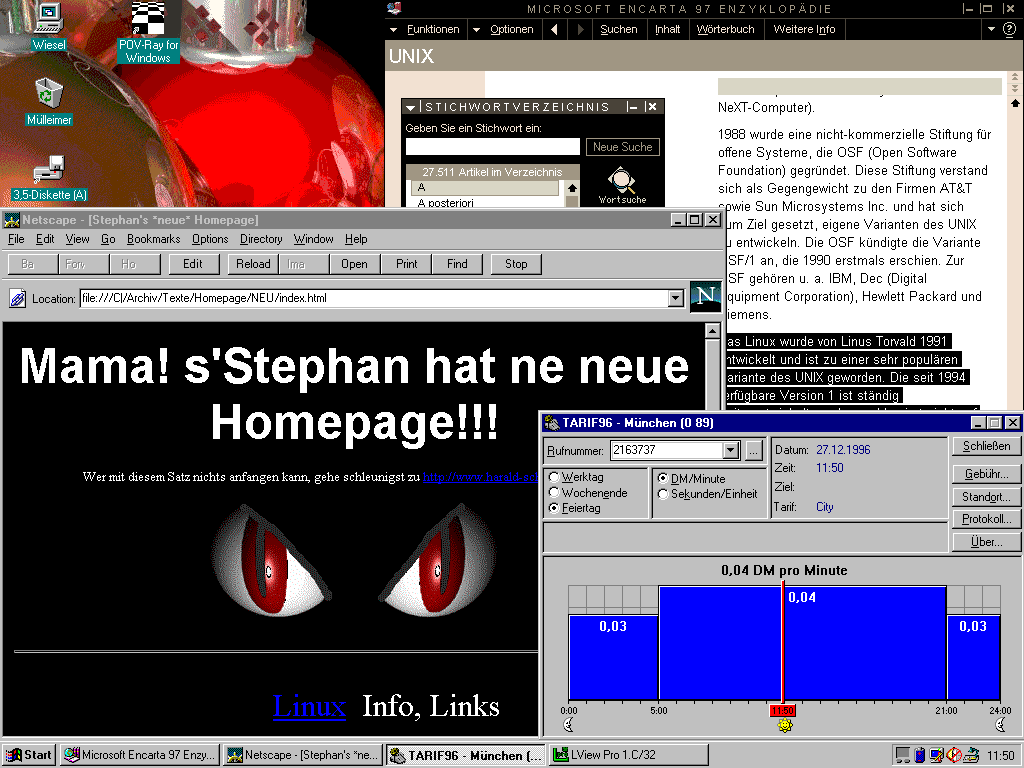Click the Netscape Location URL field
The image size is (1024, 768).
(x=374, y=298)
